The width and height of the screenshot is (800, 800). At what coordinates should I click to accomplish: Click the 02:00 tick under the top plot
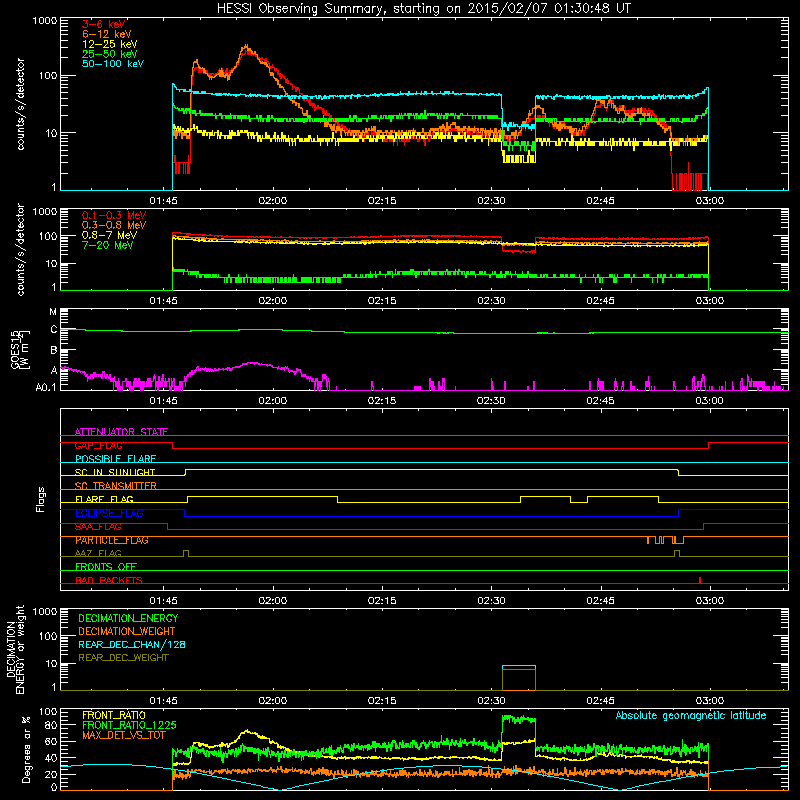click(x=272, y=201)
